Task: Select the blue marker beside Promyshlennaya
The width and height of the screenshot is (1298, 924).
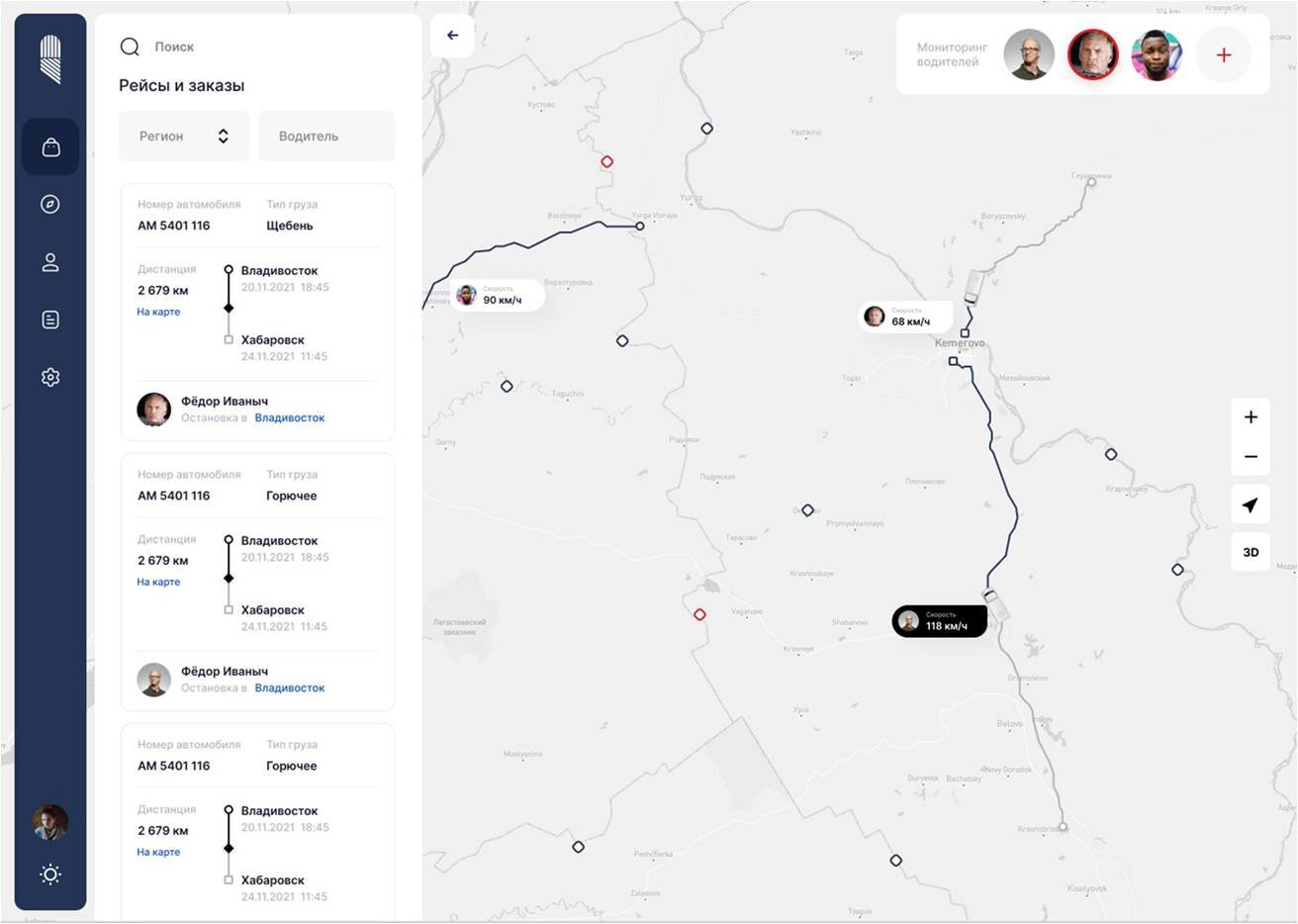Action: coord(807,510)
